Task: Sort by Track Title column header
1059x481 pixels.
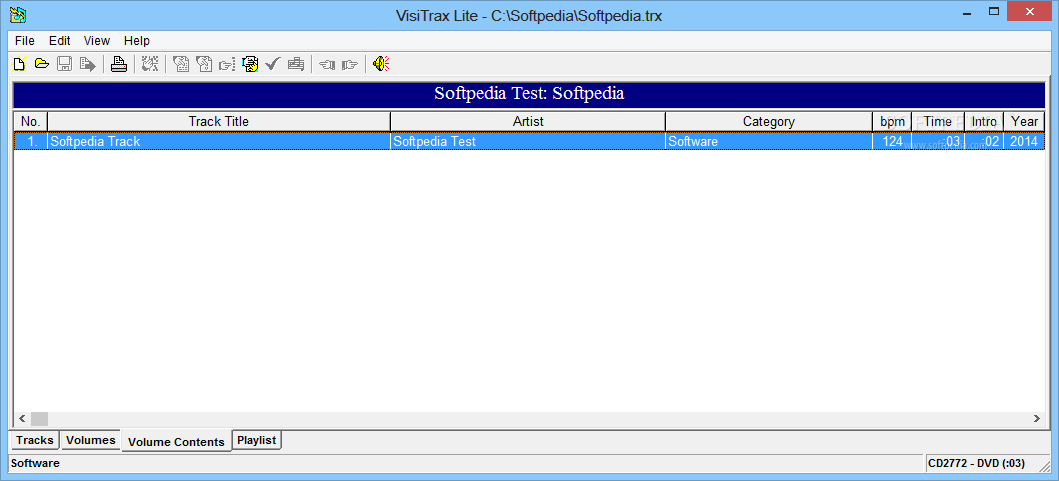Action: (x=219, y=122)
